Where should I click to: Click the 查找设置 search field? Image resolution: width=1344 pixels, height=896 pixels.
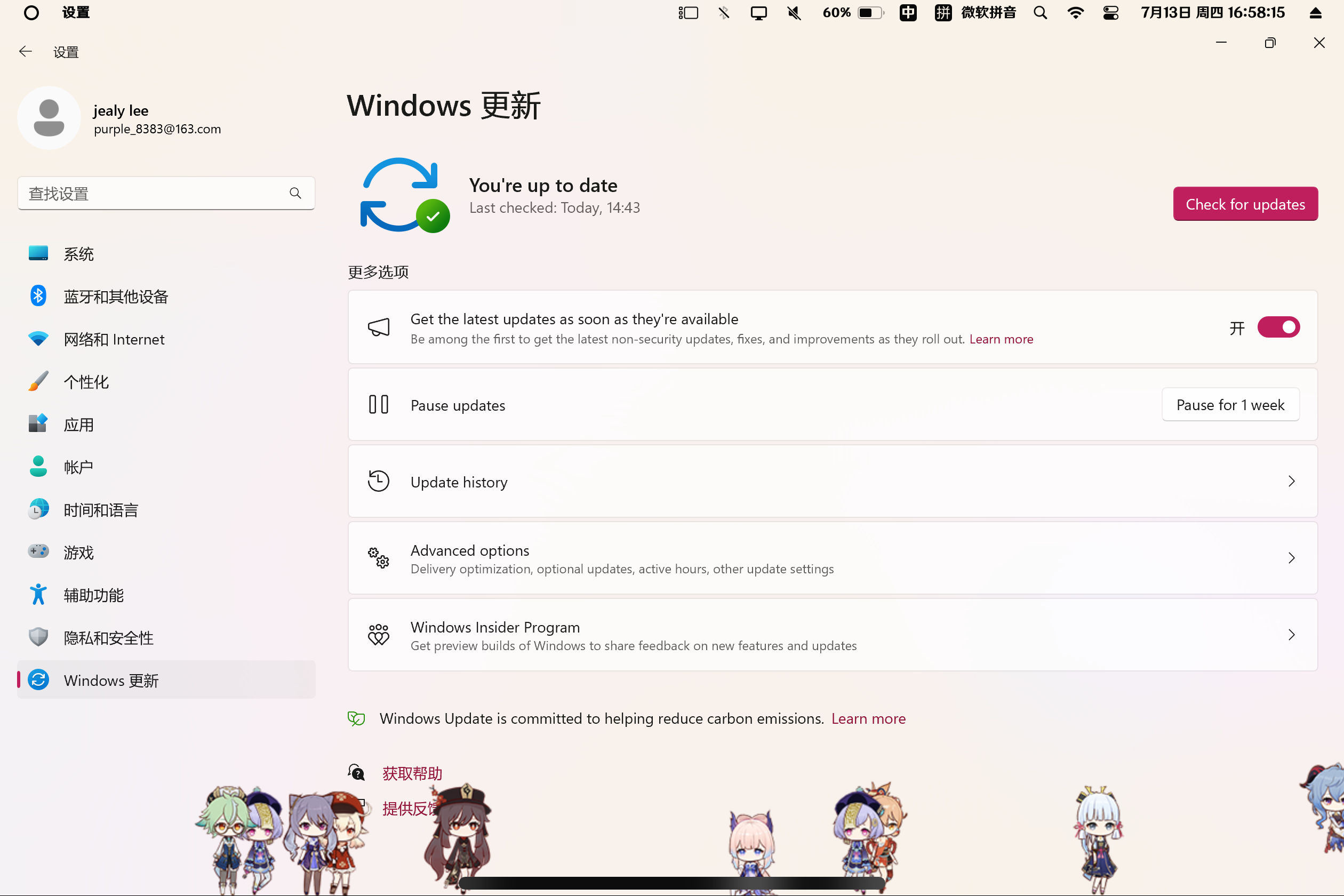[166, 194]
